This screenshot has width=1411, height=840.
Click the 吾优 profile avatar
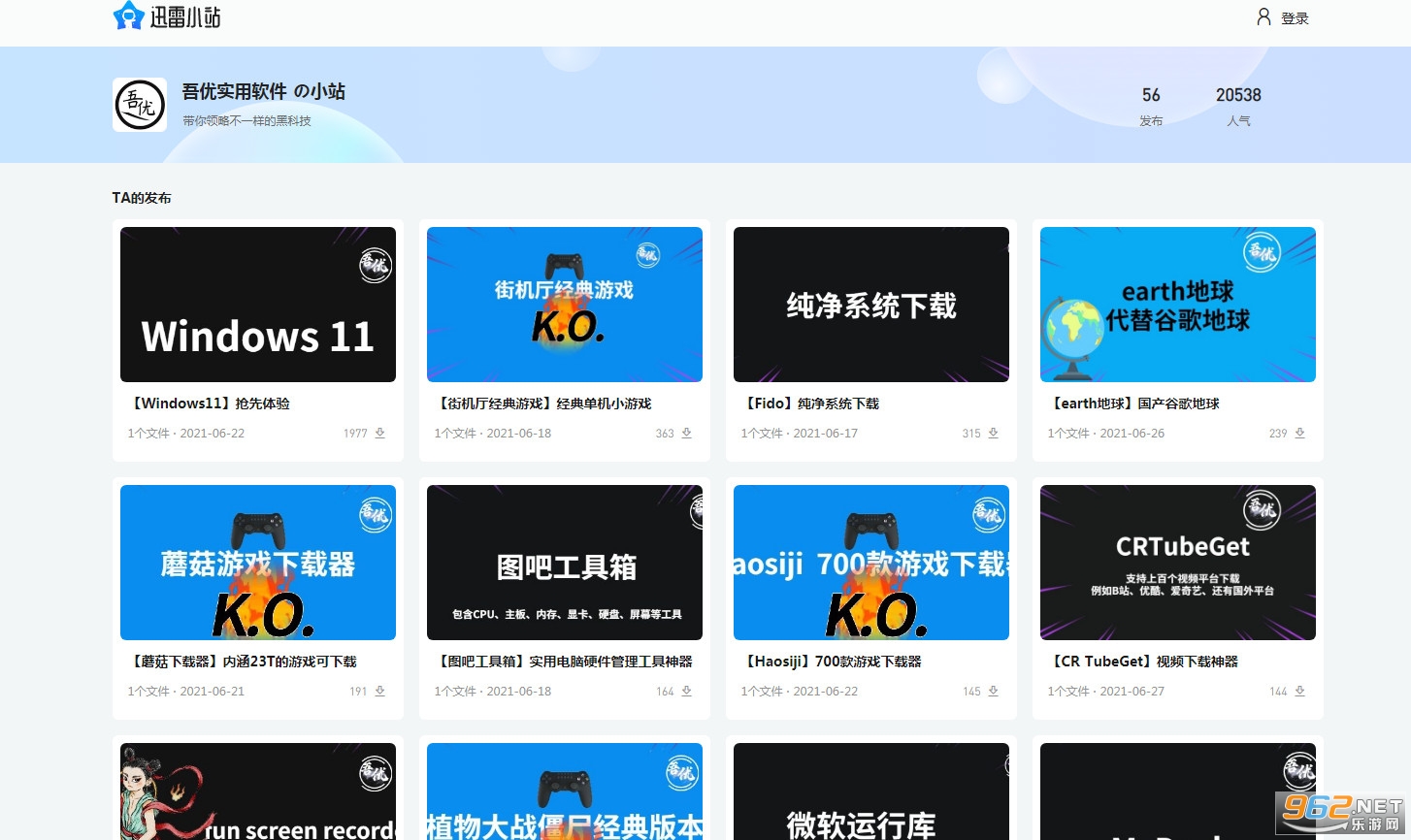(x=140, y=105)
